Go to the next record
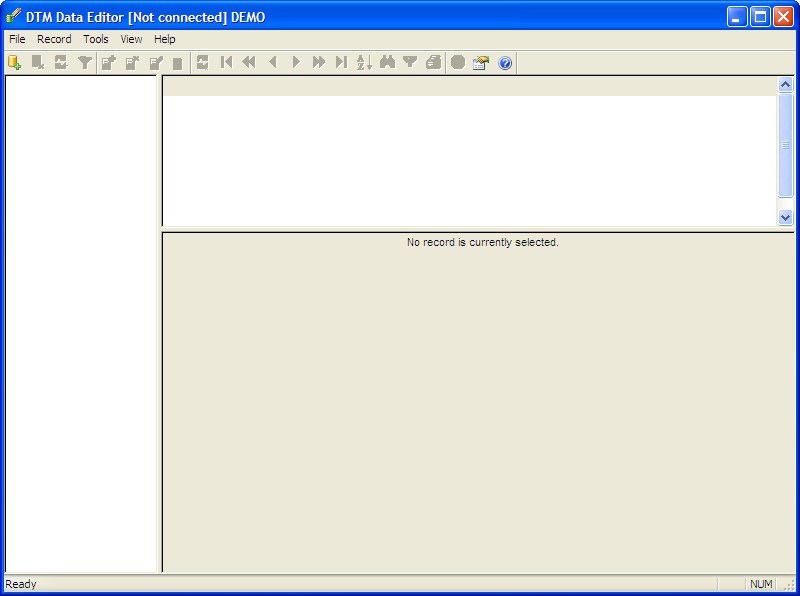The height and width of the screenshot is (596, 800). [x=296, y=63]
